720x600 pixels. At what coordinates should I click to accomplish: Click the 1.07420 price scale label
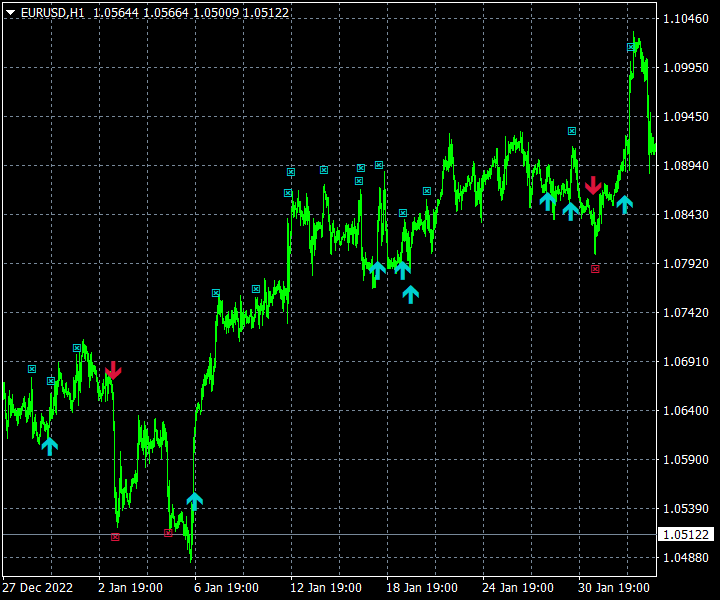coord(686,313)
